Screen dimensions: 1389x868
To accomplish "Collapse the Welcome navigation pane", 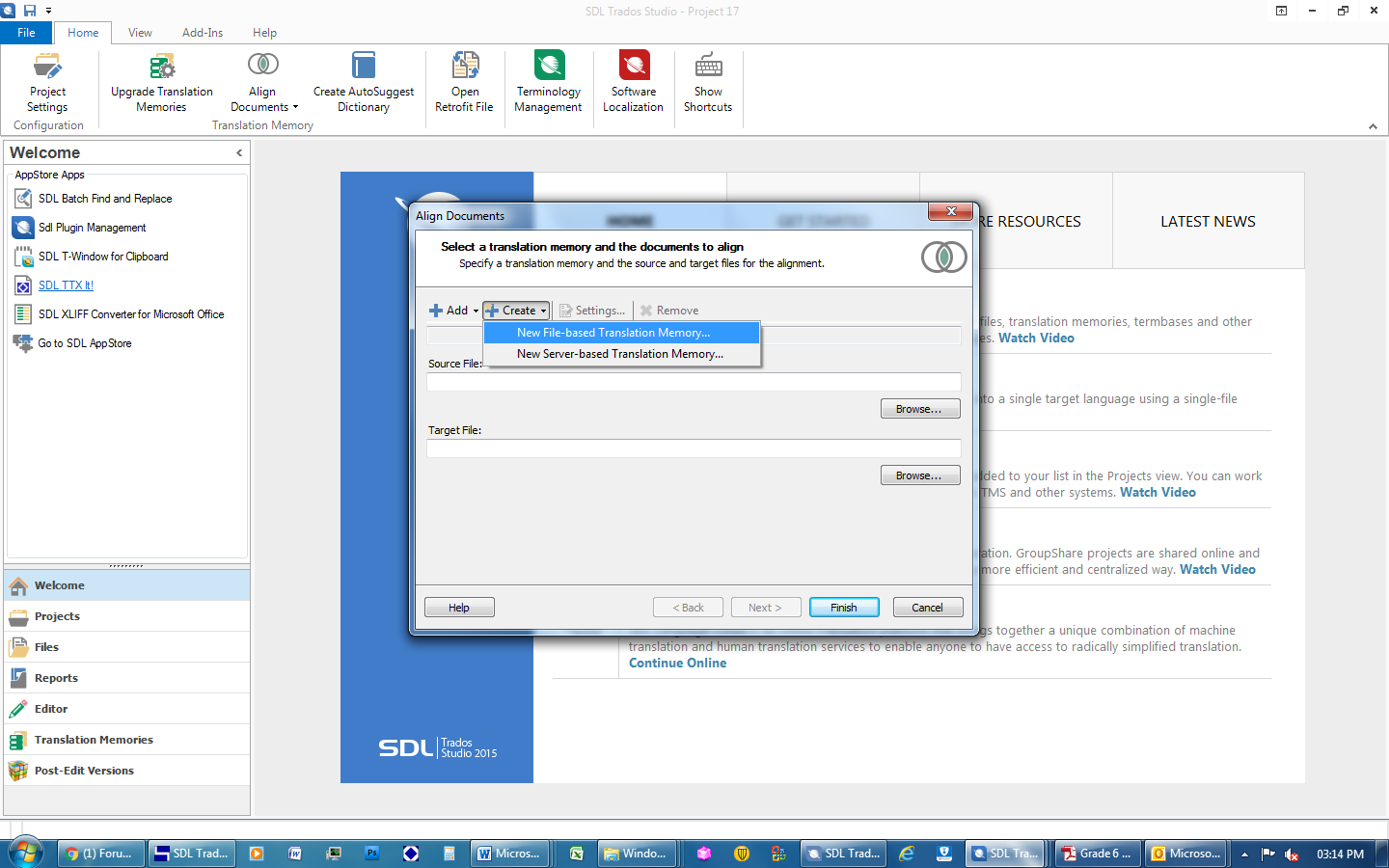I will click(239, 152).
